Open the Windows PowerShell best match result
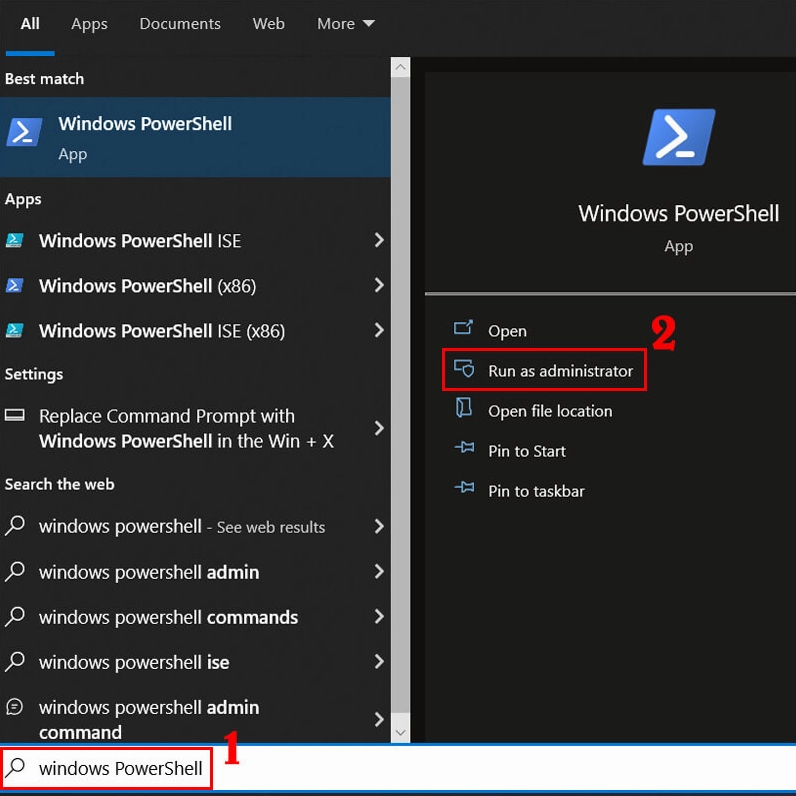The image size is (796, 796). (x=195, y=137)
